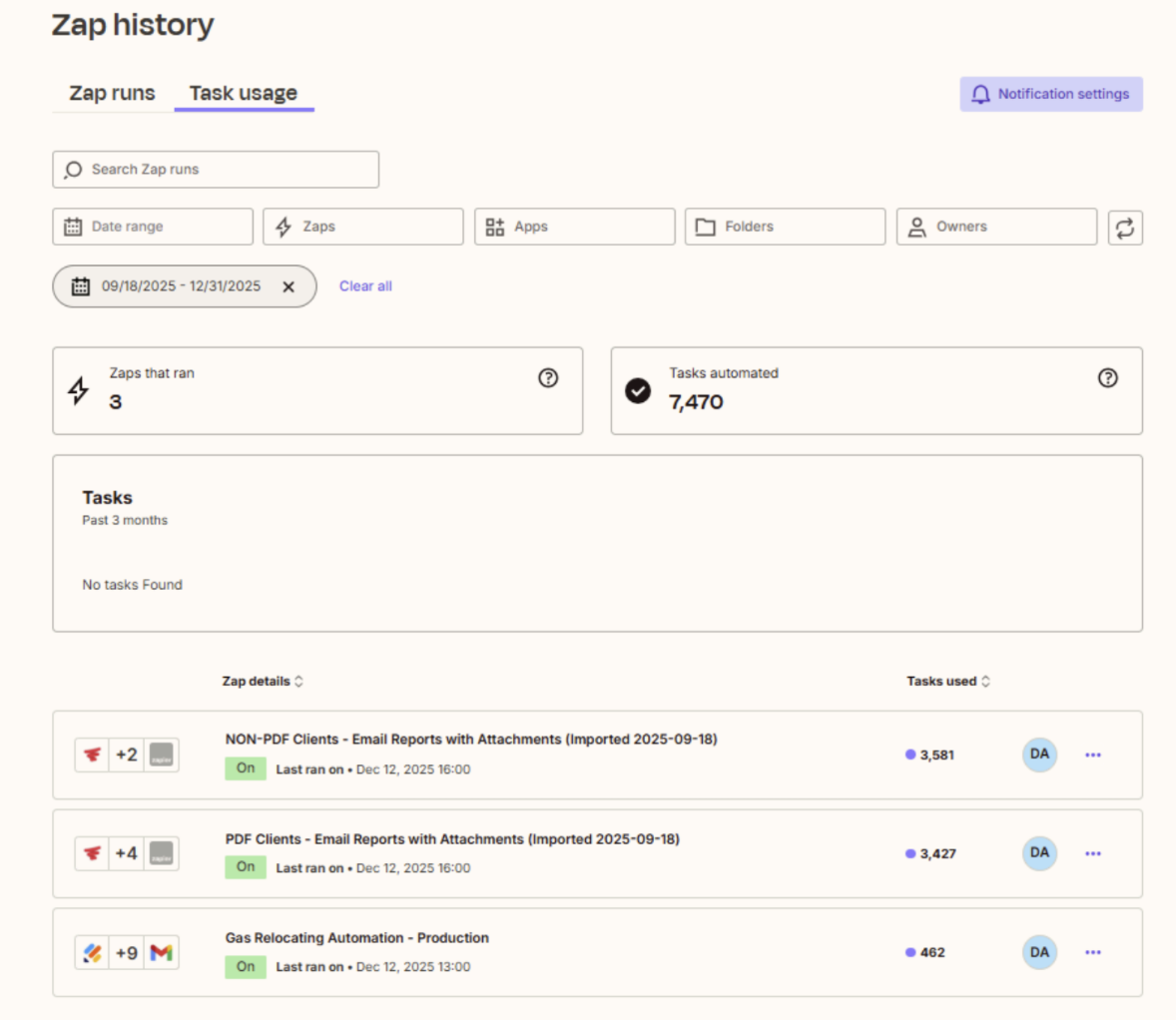This screenshot has height=1020, width=1176.
Task: Click the +2 apps badge on NON-PDF row
Action: [127, 755]
